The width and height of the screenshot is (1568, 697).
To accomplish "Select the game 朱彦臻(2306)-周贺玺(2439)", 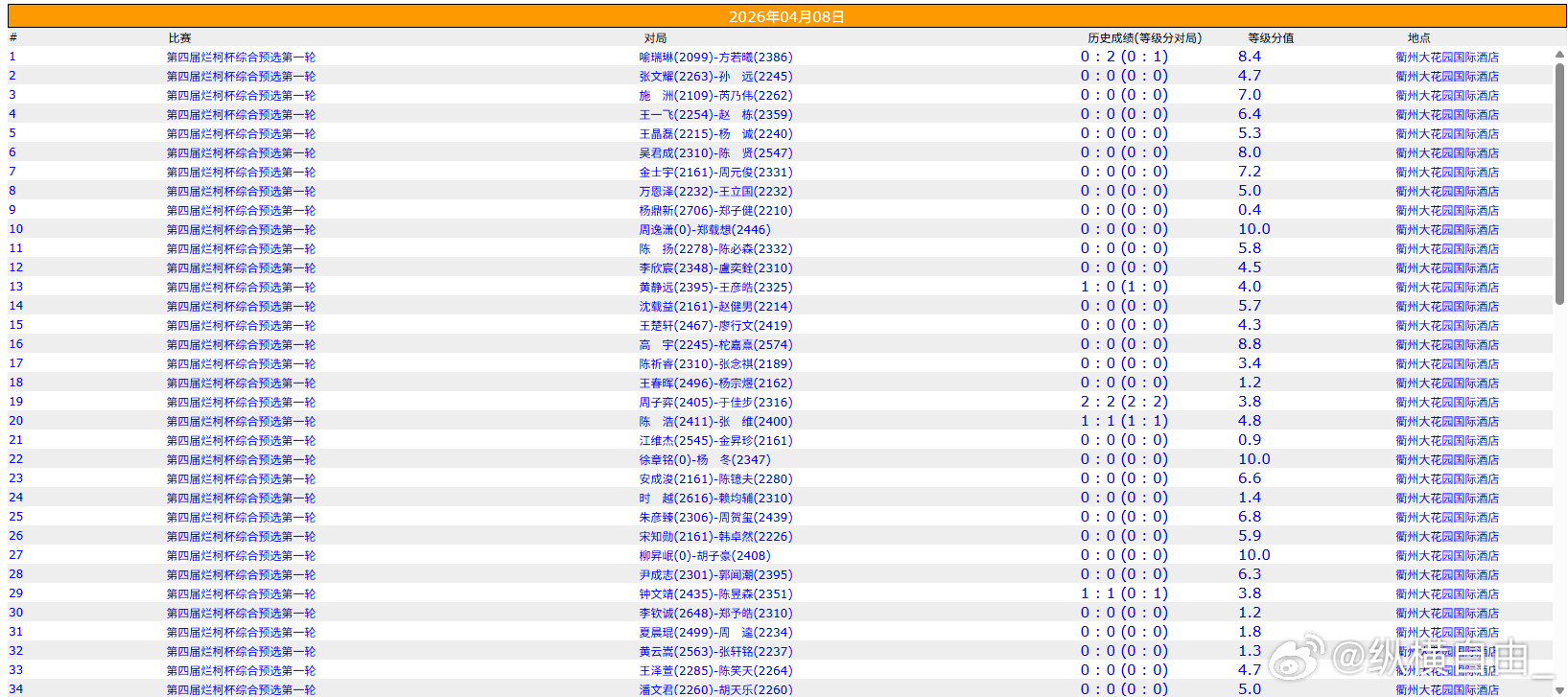I will point(715,518).
